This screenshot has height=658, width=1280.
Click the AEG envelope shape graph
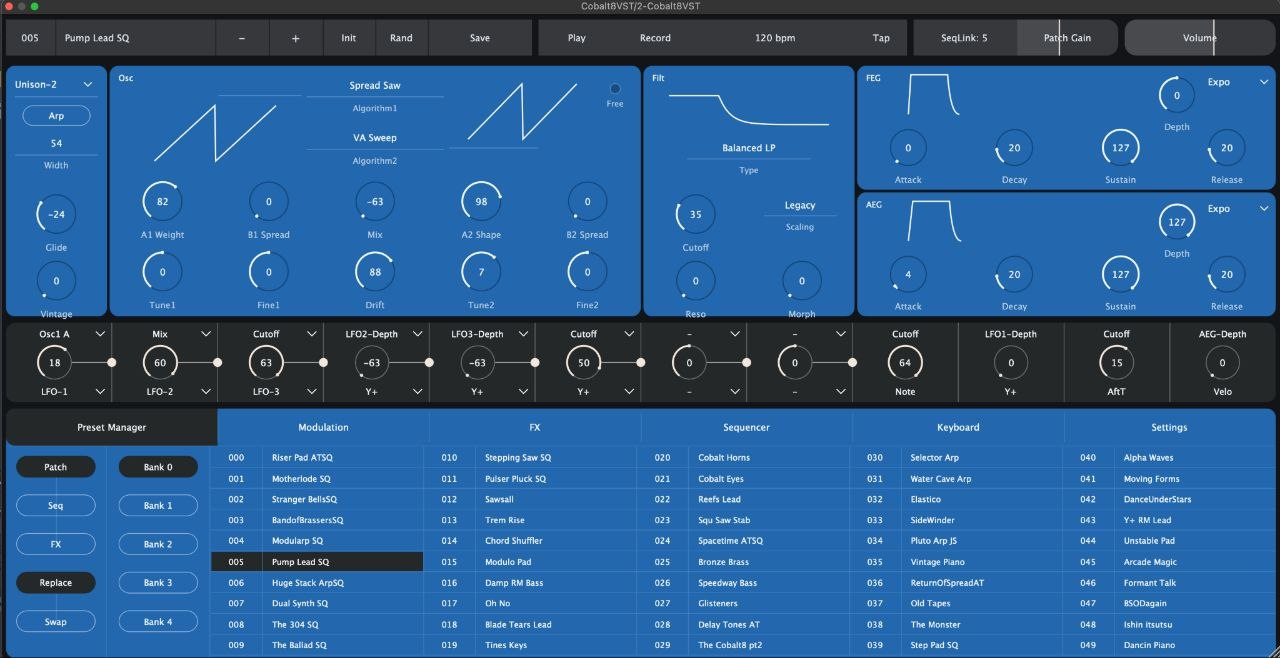click(934, 221)
